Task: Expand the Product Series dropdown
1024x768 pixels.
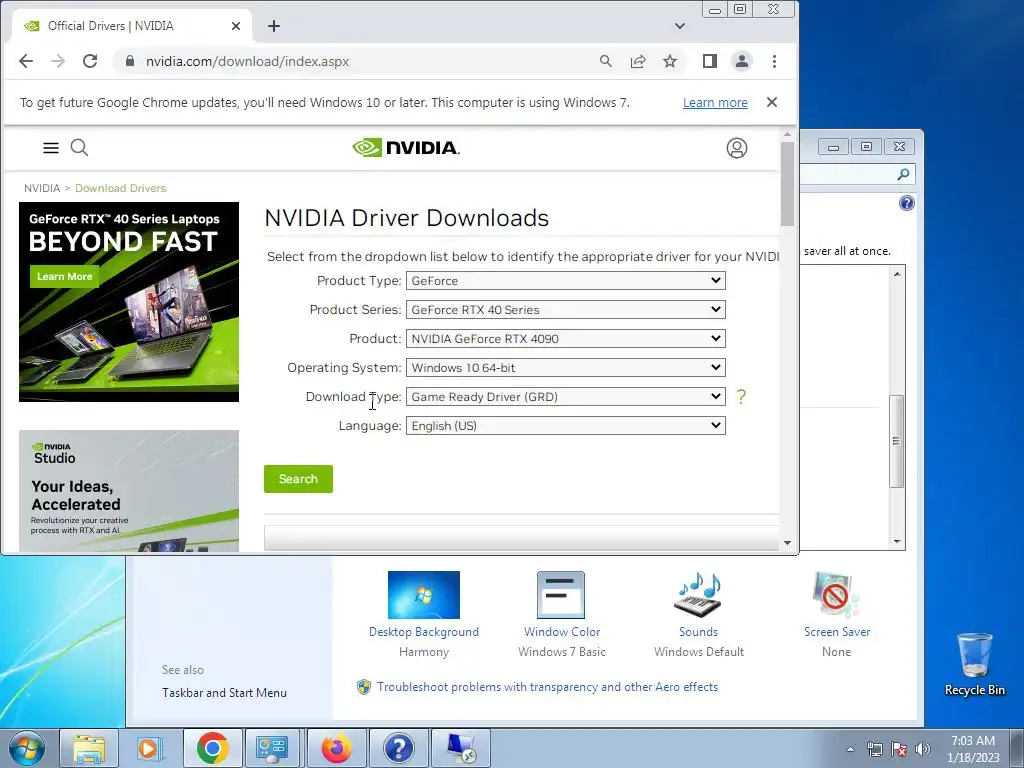Action: [566, 310]
